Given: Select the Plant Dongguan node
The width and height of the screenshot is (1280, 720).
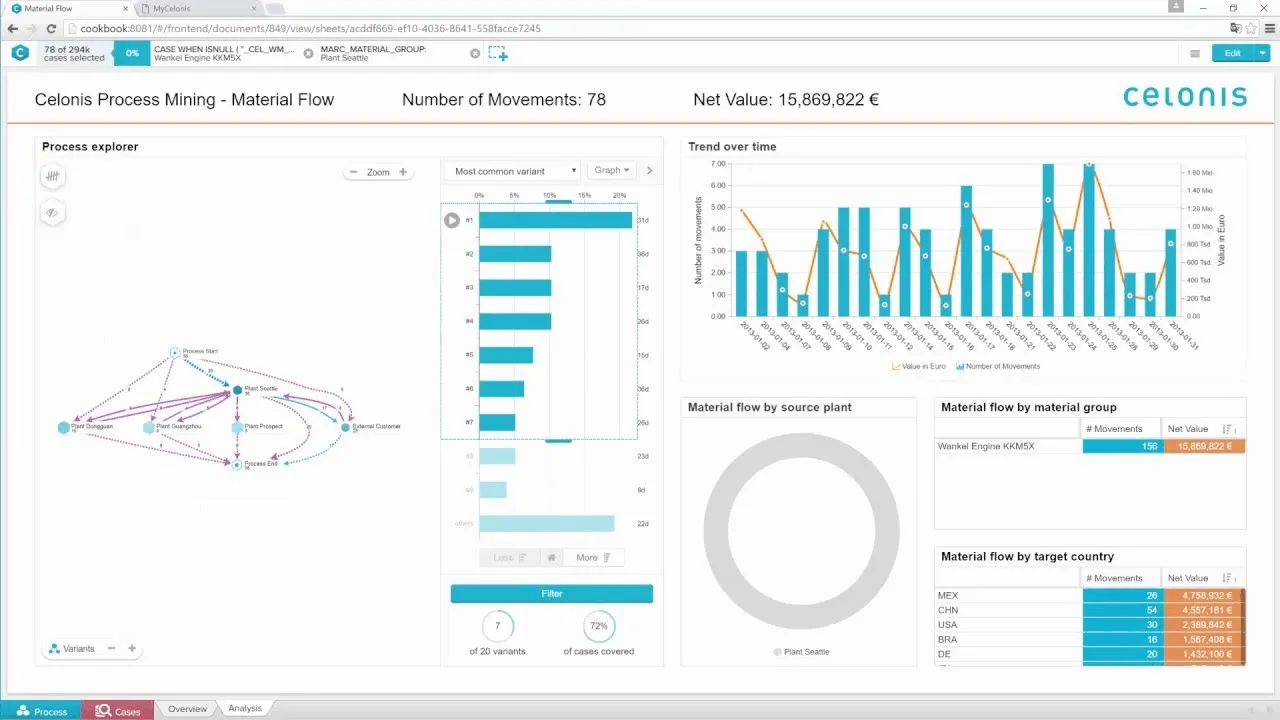Looking at the screenshot, I should 64,427.
